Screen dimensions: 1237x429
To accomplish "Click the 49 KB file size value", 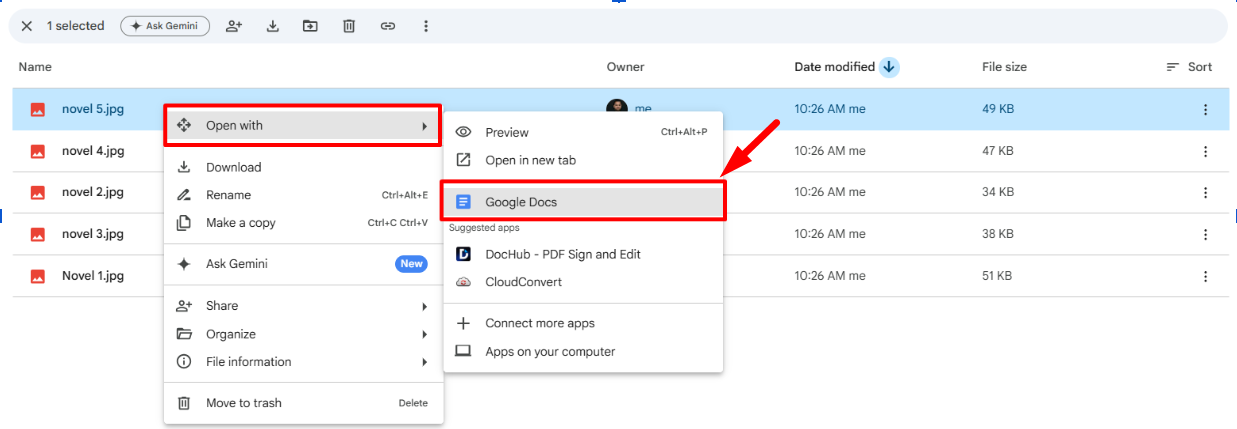I will tap(998, 109).
